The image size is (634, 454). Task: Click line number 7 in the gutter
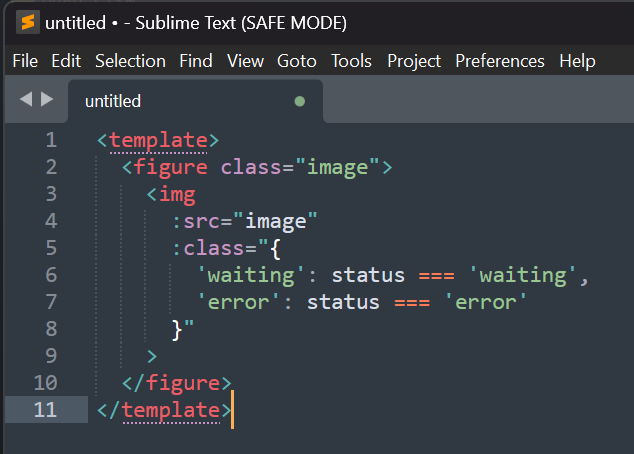pos(51,302)
